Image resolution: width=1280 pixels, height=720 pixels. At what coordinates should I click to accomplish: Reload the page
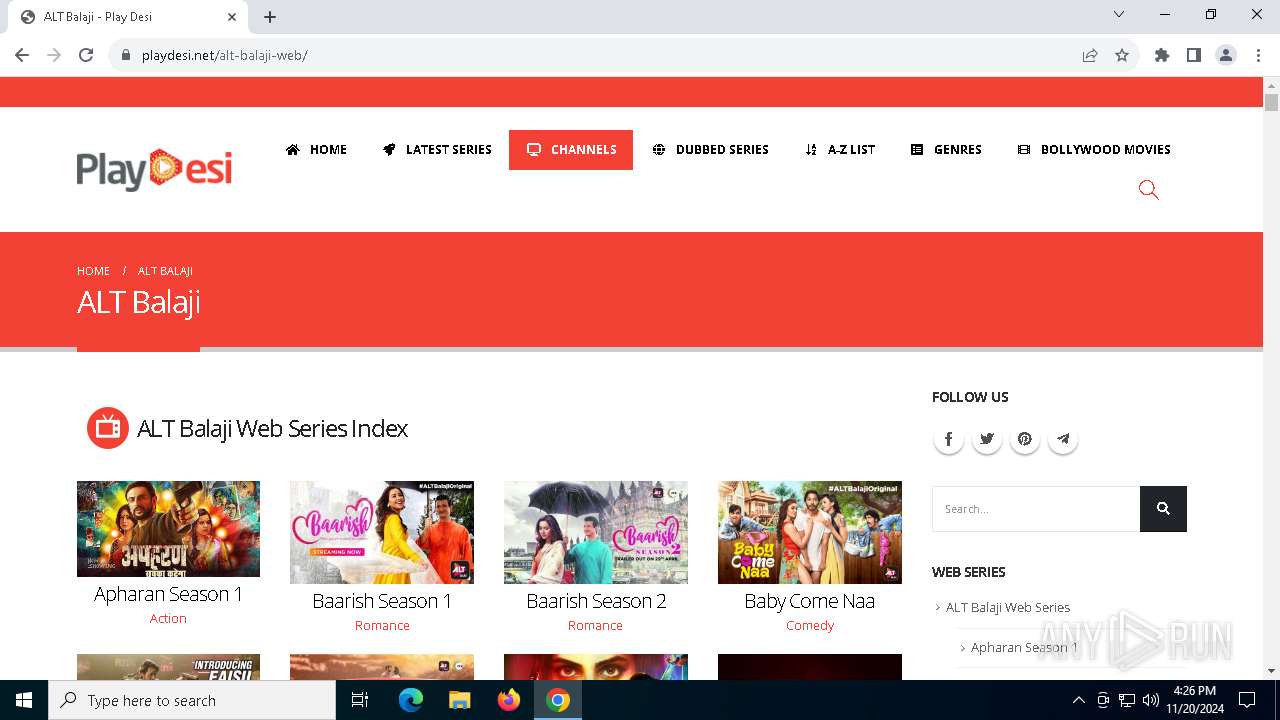click(x=86, y=55)
